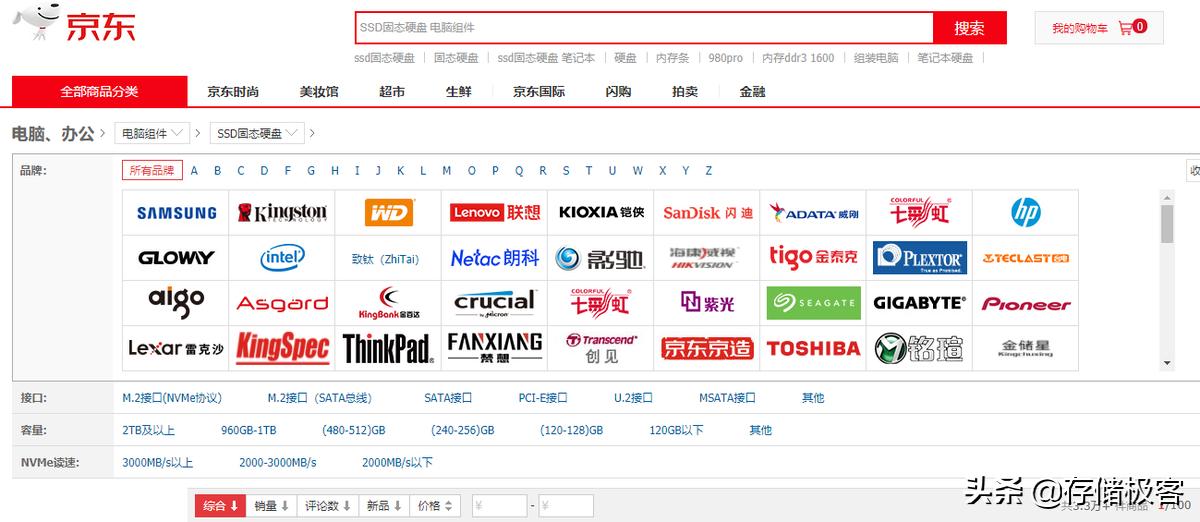Click the brand list scrollbar down arrow
Image resolution: width=1200 pixels, height=522 pixels.
tap(1167, 363)
